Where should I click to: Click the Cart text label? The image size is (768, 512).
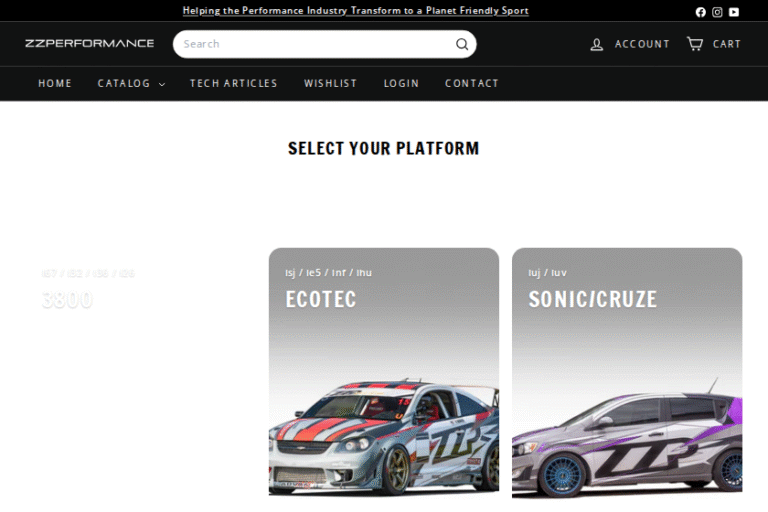(x=727, y=44)
